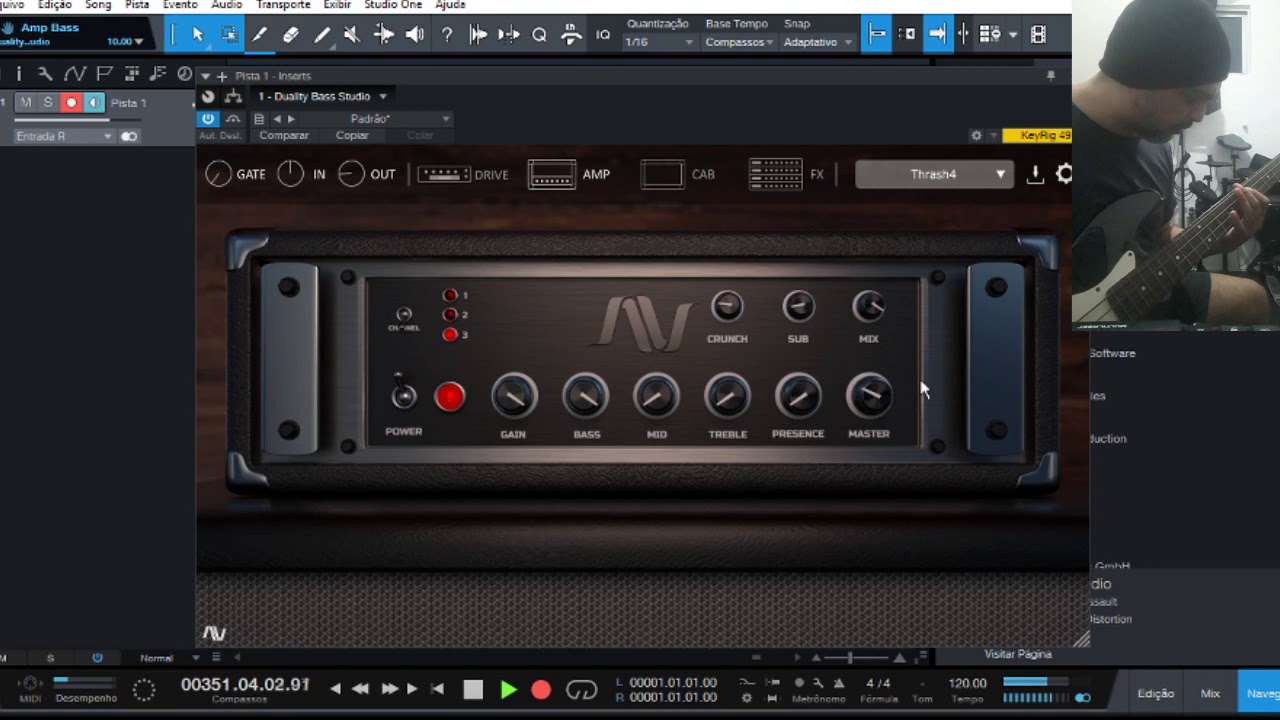The height and width of the screenshot is (720, 1280).
Task: Open the Quantização 1/16 dropdown
Action: pos(659,42)
